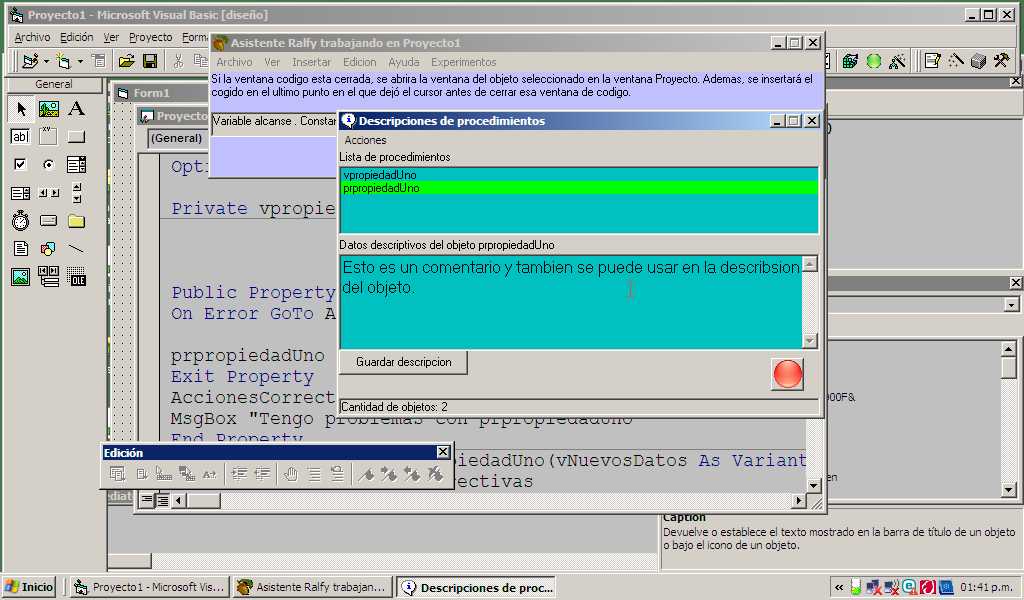Viewport: 1024px width, 600px height.
Task: Click the Open Project folder icon
Action: pyautogui.click(x=126, y=61)
